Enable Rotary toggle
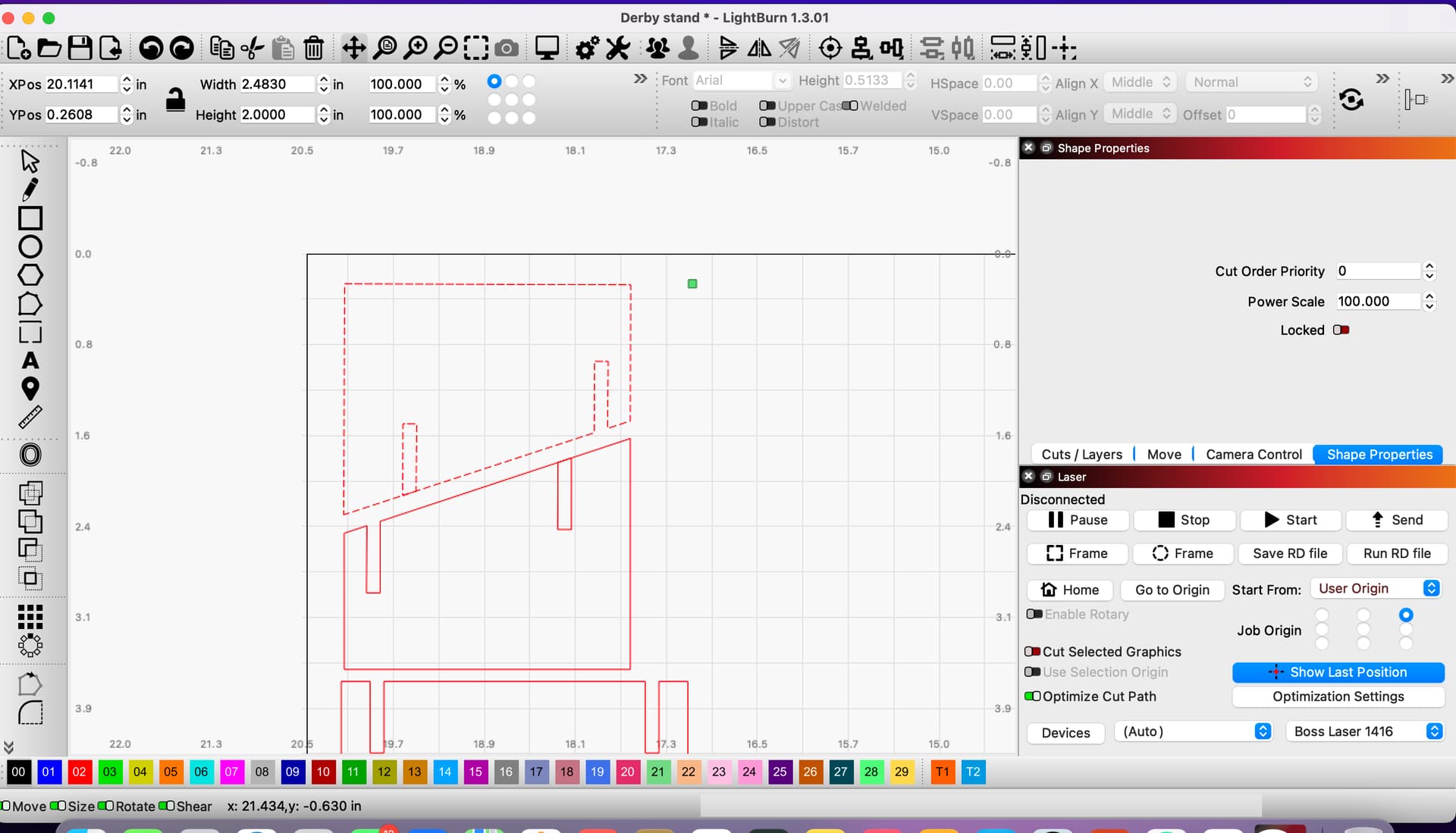1456x833 pixels. coord(1034,614)
